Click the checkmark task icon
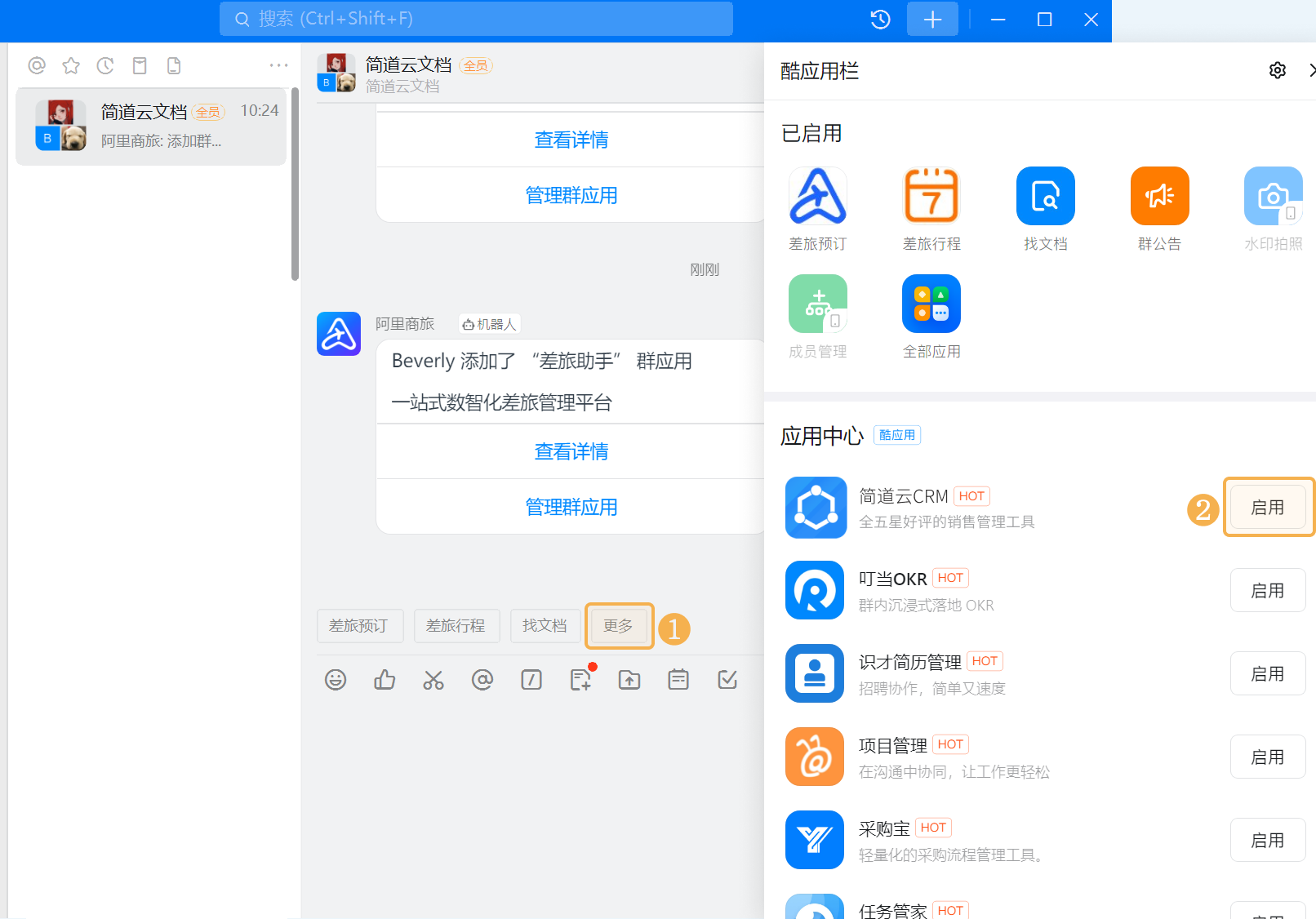This screenshot has height=919, width=1316. [727, 680]
